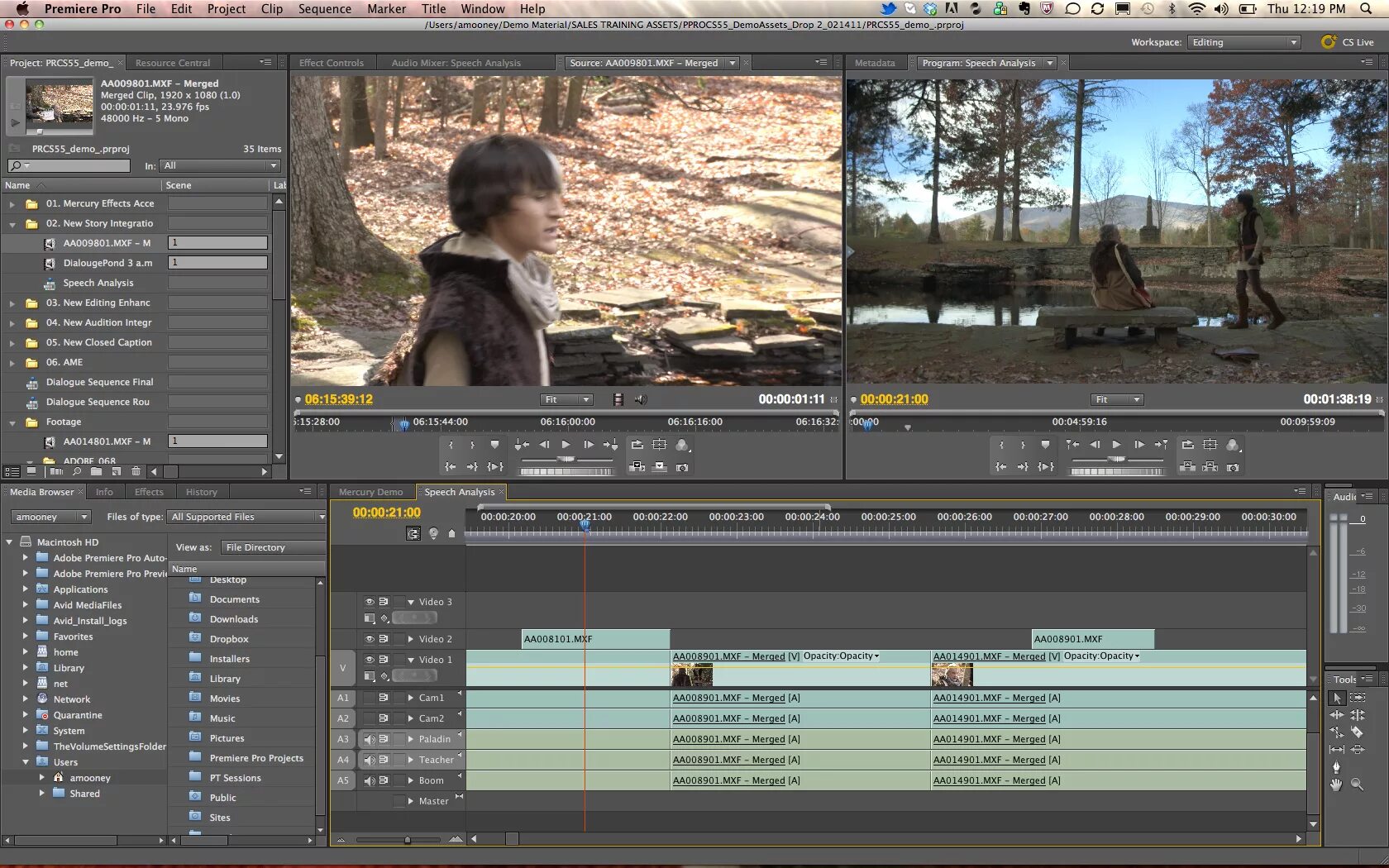Enable the Snap icon in timeline header
1389x868 pixels.
point(413,534)
